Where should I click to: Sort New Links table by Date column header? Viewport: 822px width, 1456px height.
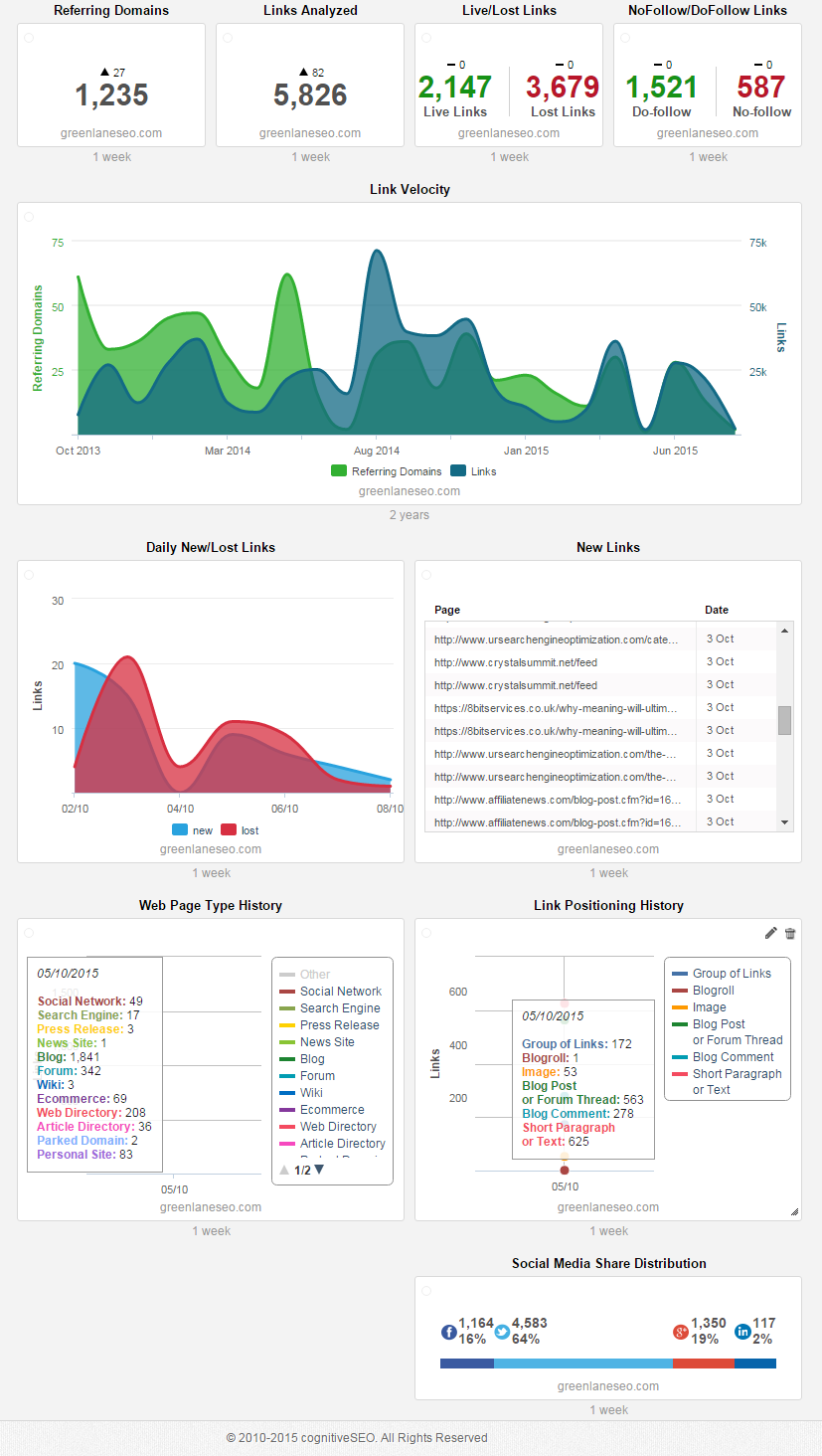[x=717, y=610]
